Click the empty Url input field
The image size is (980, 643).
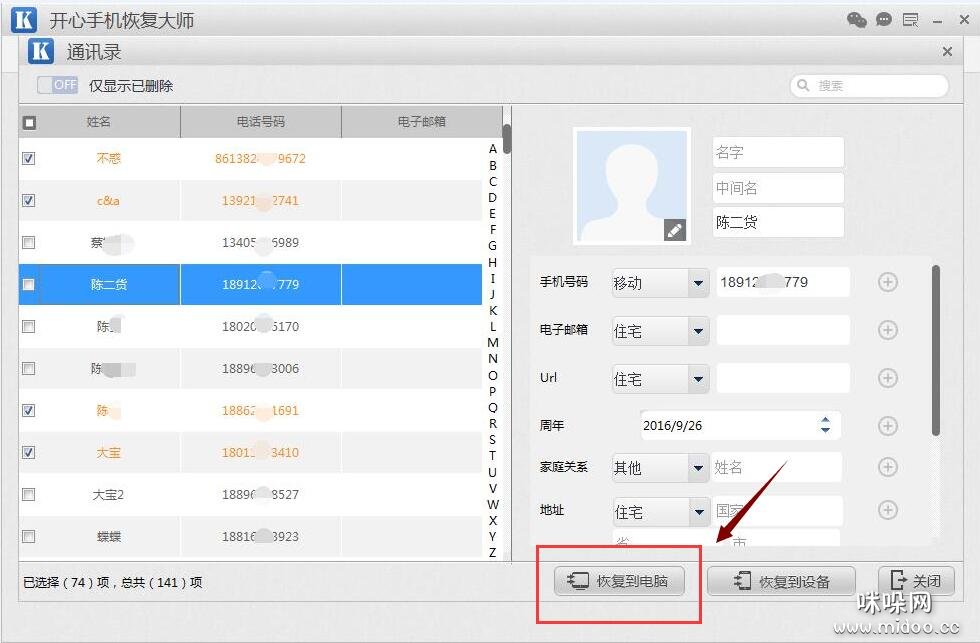(x=783, y=378)
